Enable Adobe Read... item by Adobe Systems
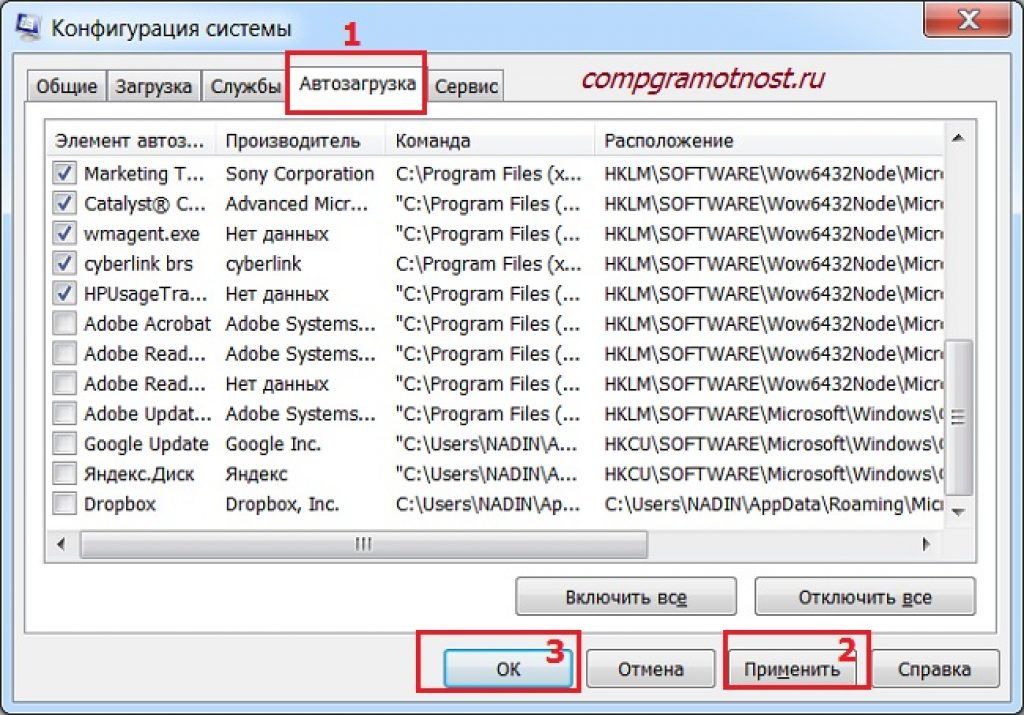This screenshot has width=1024, height=715. 64,353
